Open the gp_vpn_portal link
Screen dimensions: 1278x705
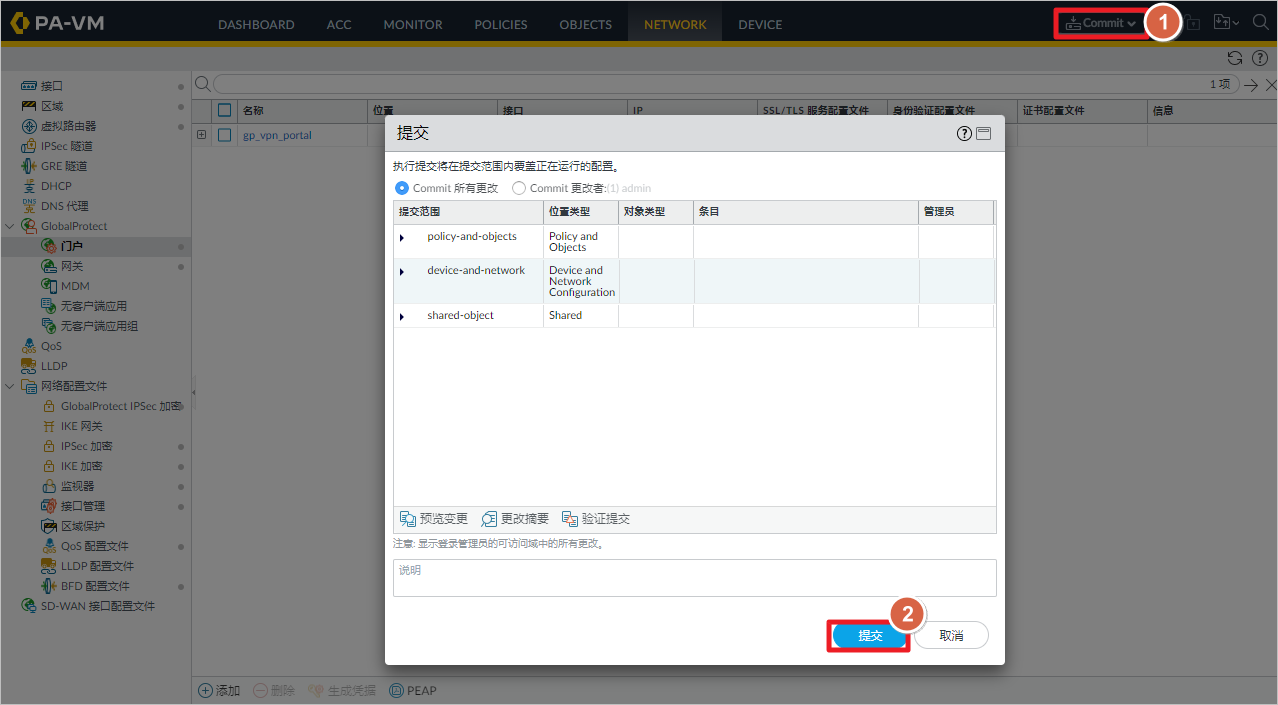277,135
